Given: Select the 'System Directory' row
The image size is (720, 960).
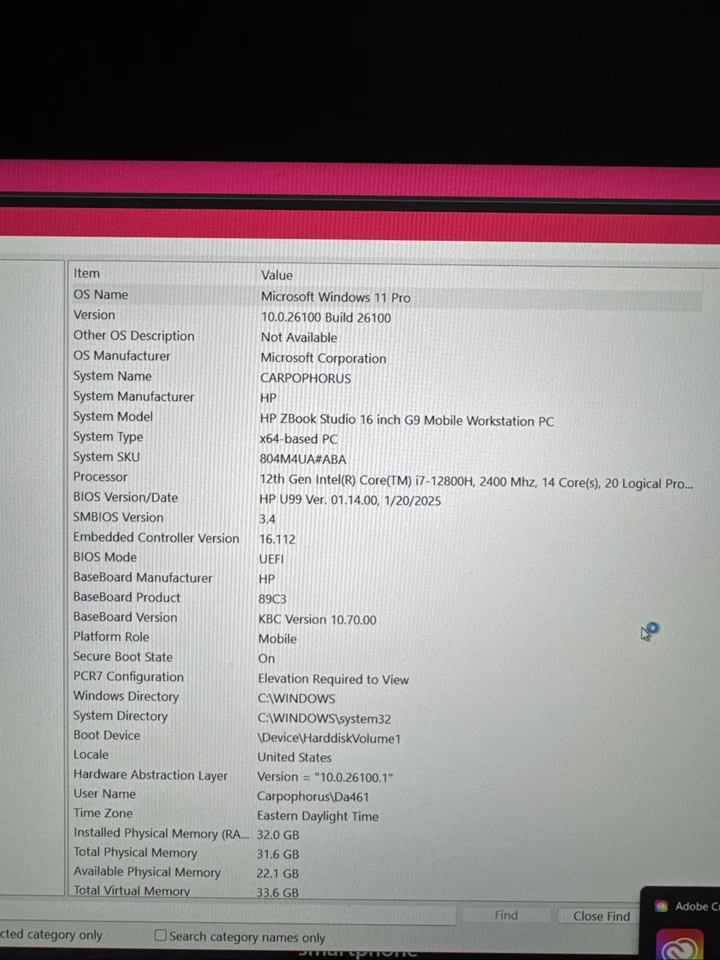Looking at the screenshot, I should click(120, 716).
